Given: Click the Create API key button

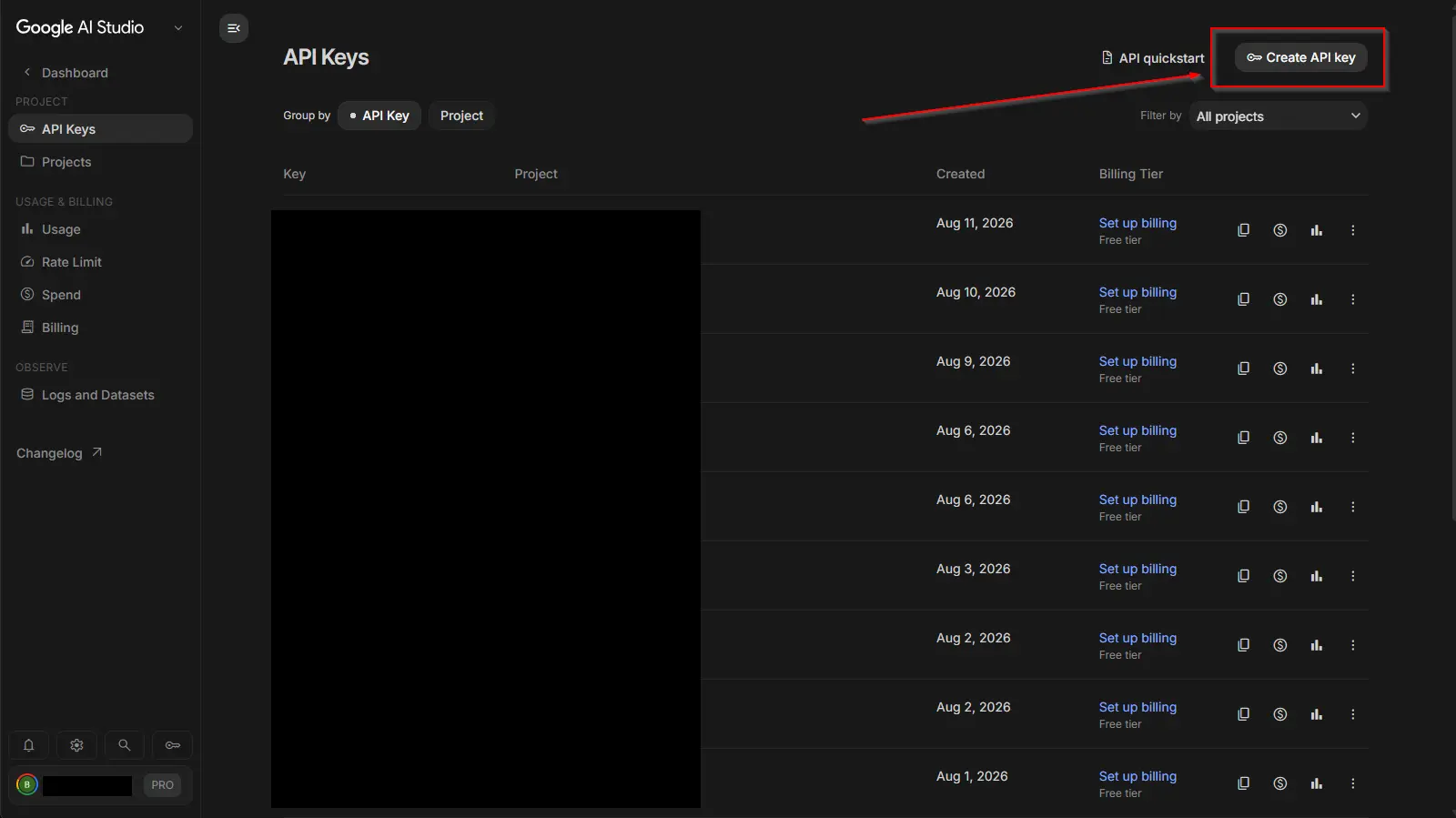Looking at the screenshot, I should (x=1301, y=57).
